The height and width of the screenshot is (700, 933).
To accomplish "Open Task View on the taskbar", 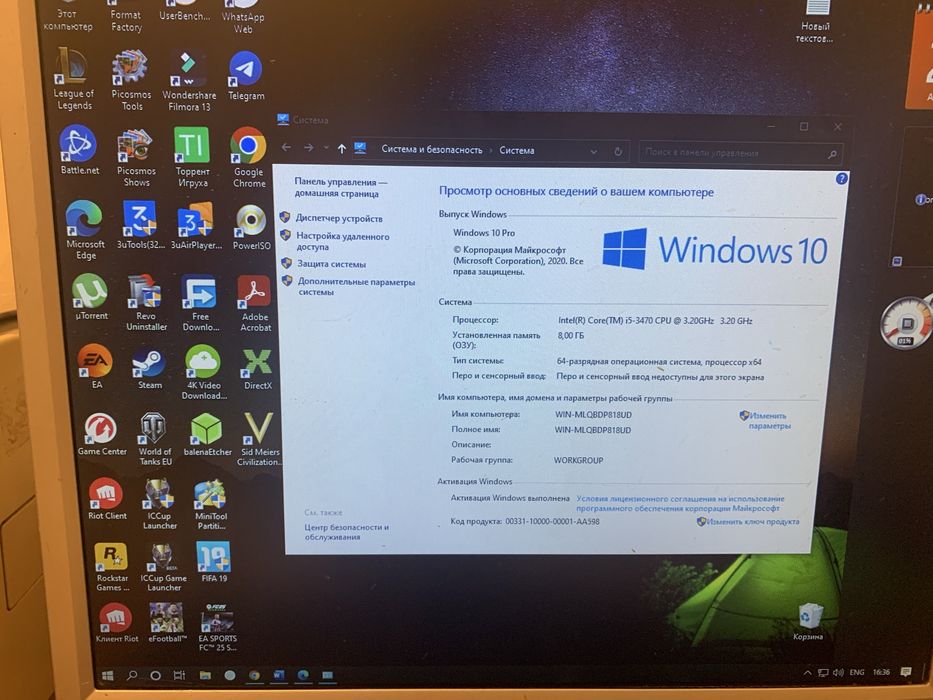I will click(179, 675).
